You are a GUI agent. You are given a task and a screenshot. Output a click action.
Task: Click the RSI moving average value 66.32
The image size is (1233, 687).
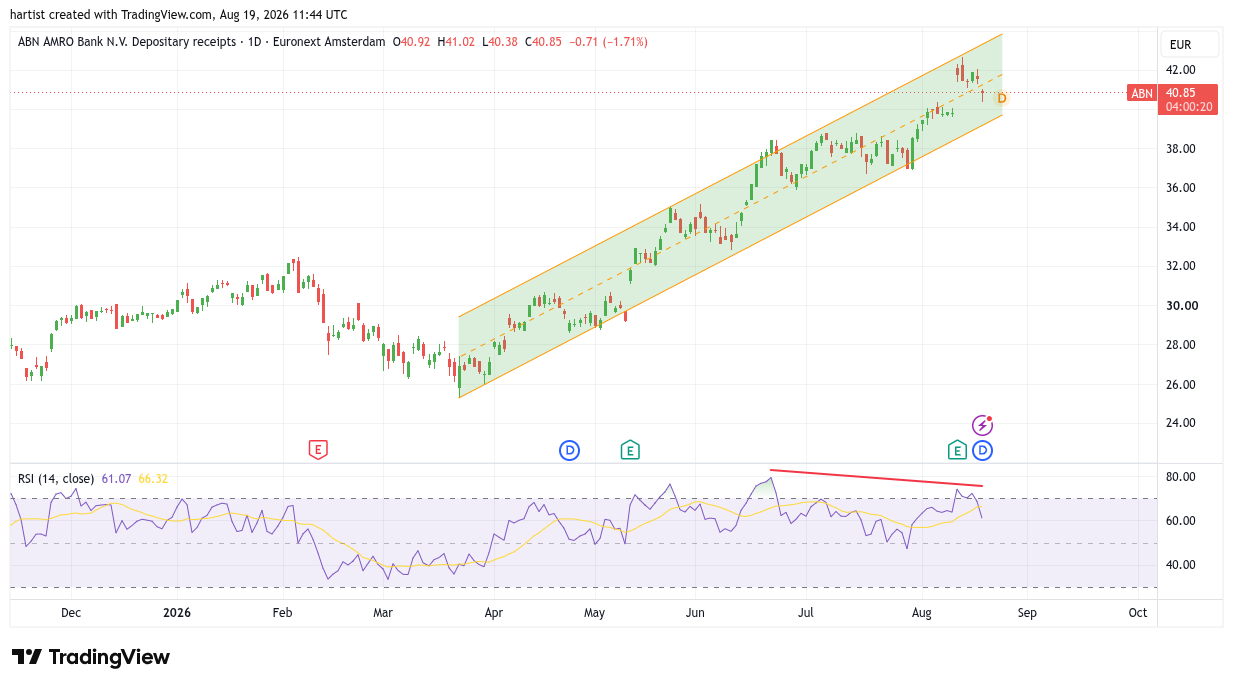tap(152, 479)
